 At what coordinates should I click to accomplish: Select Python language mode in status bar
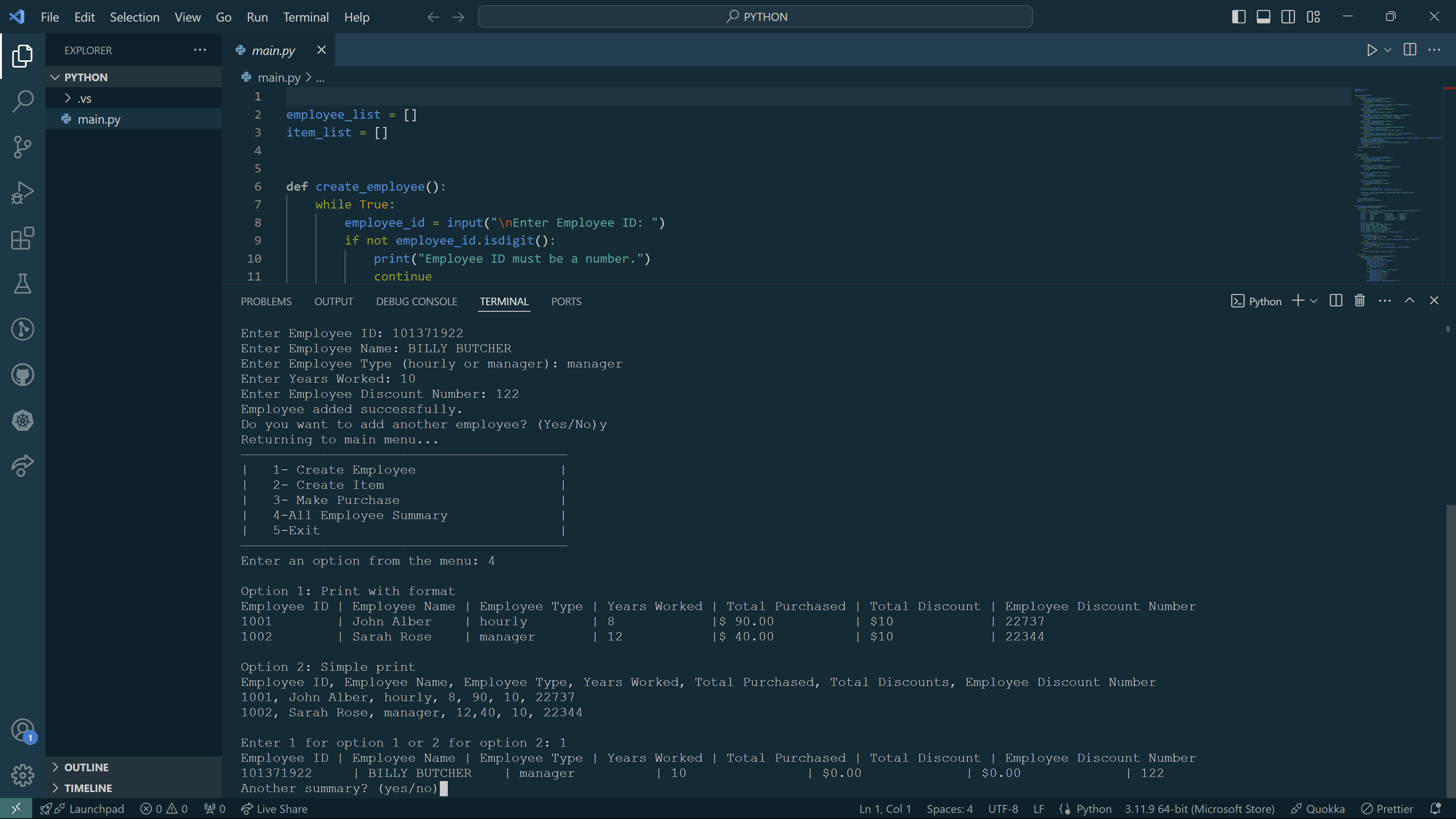tap(1094, 809)
